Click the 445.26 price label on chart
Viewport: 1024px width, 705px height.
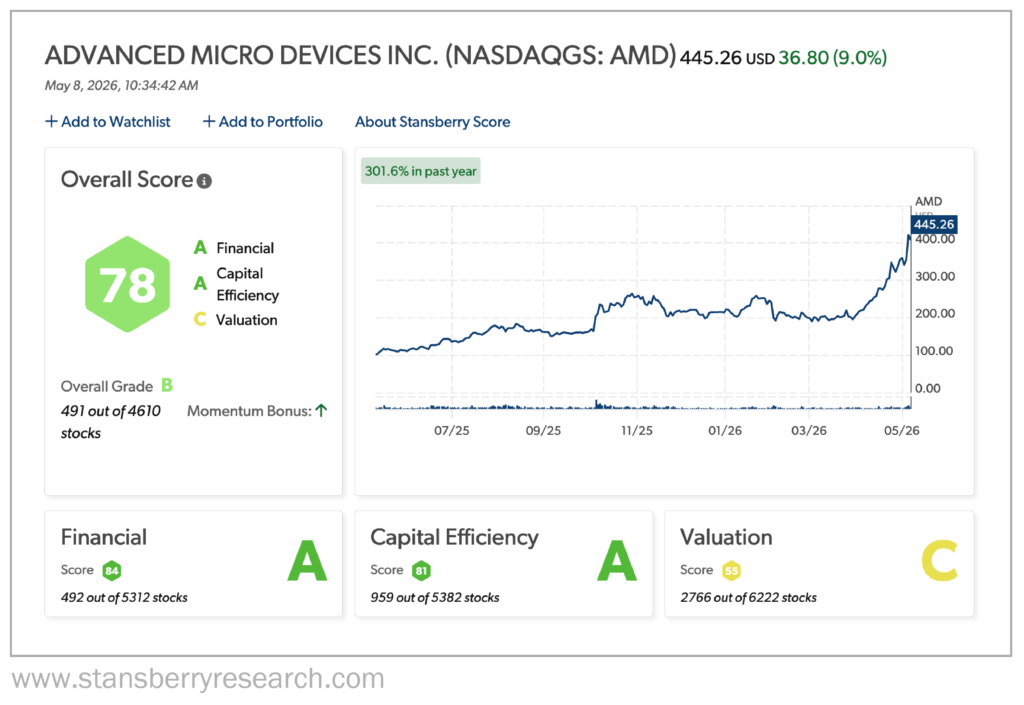pos(934,225)
